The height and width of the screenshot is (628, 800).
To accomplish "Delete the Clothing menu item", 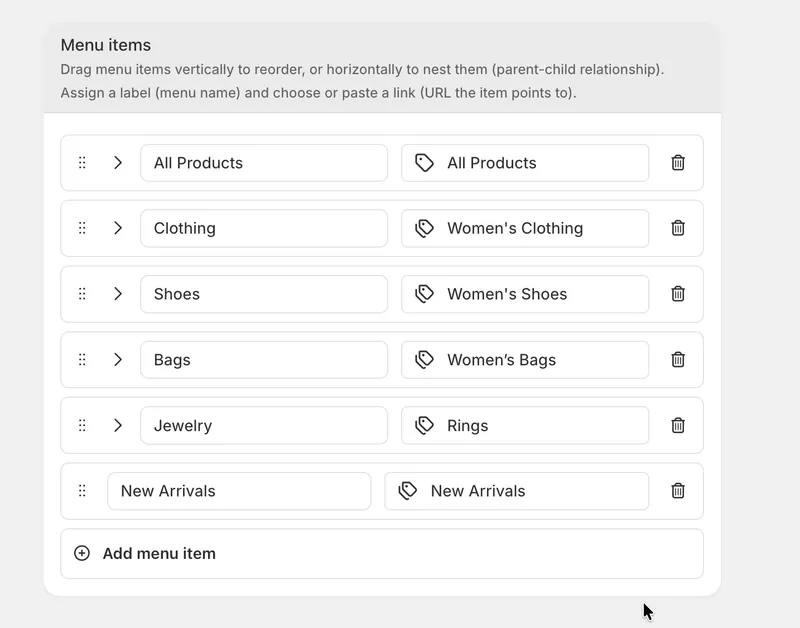I will [x=678, y=228].
